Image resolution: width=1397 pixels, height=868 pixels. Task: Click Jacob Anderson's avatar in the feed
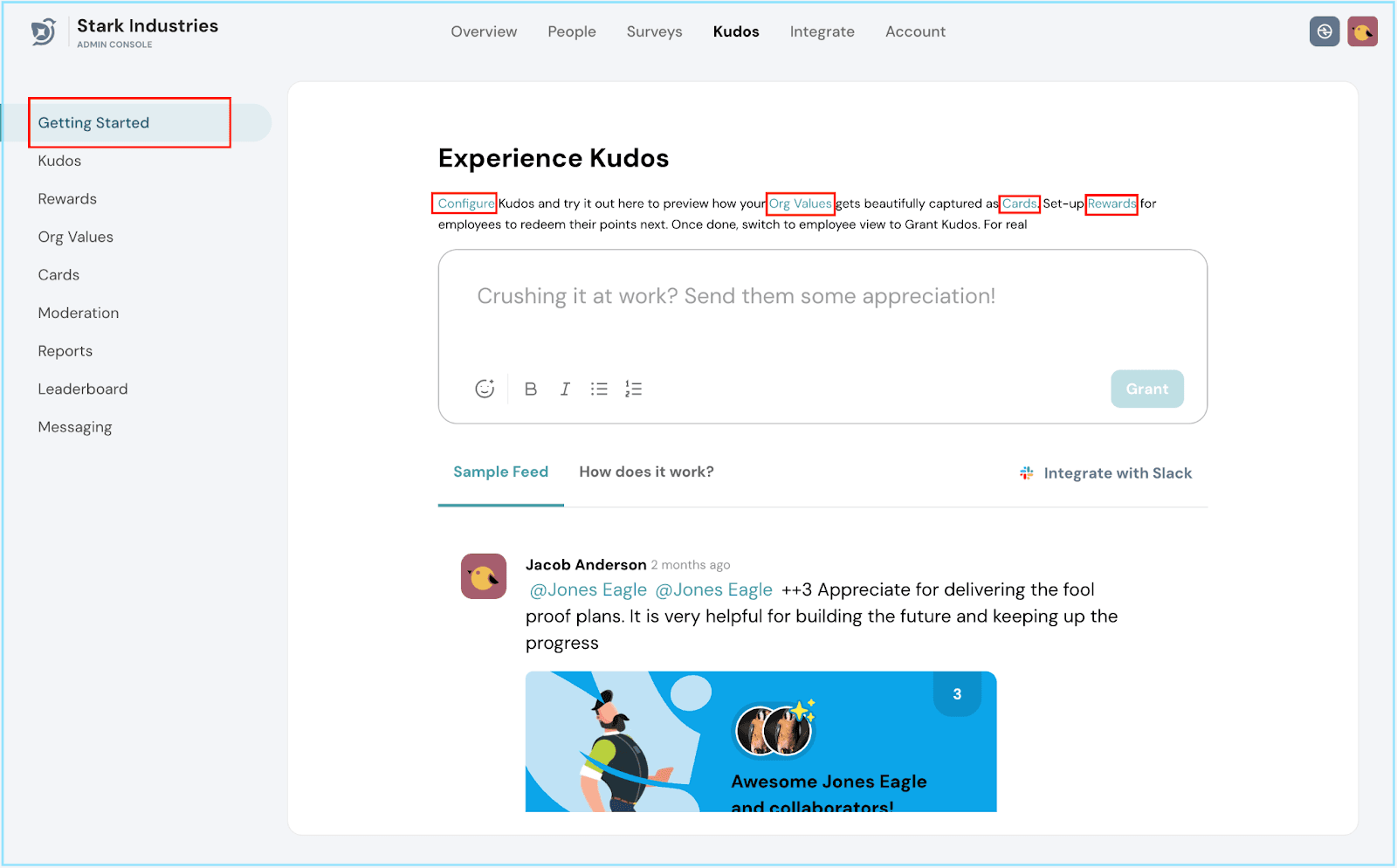tap(484, 576)
